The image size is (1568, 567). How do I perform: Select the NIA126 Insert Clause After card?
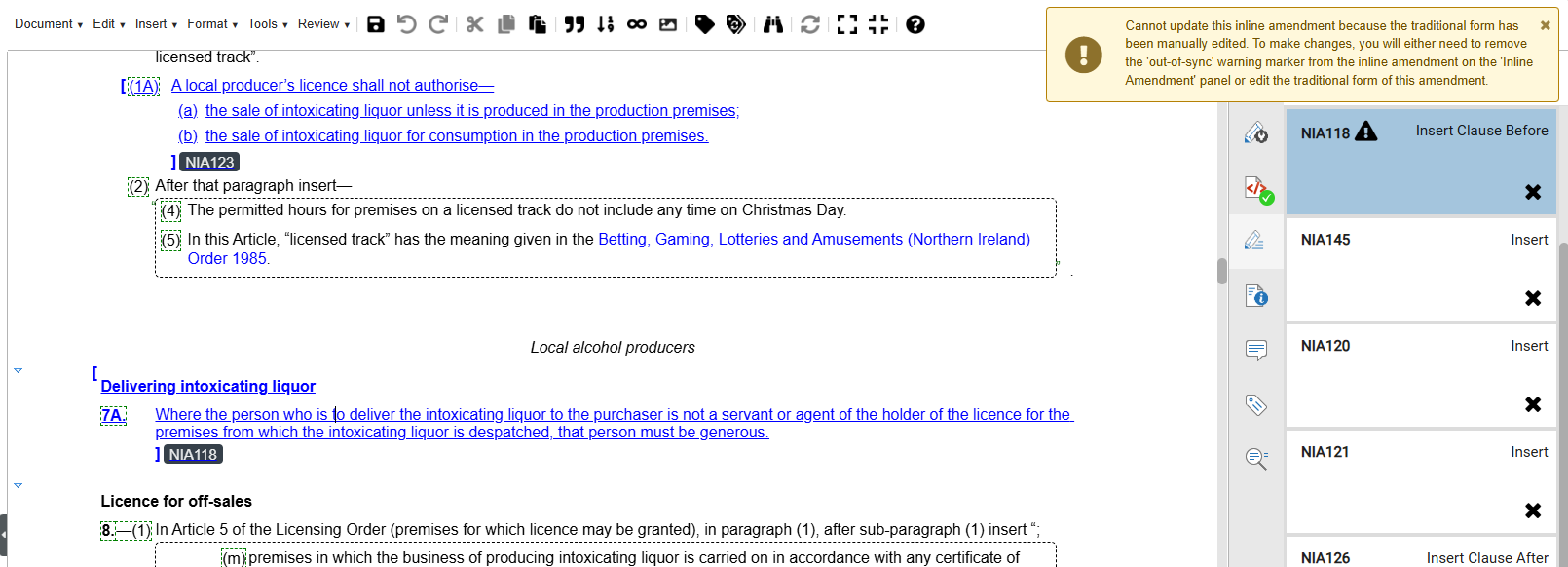[1420, 552]
